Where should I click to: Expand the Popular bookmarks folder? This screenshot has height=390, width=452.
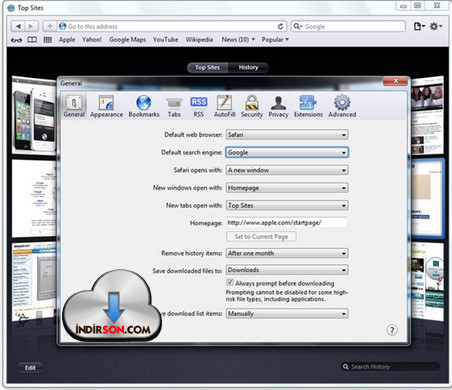275,40
